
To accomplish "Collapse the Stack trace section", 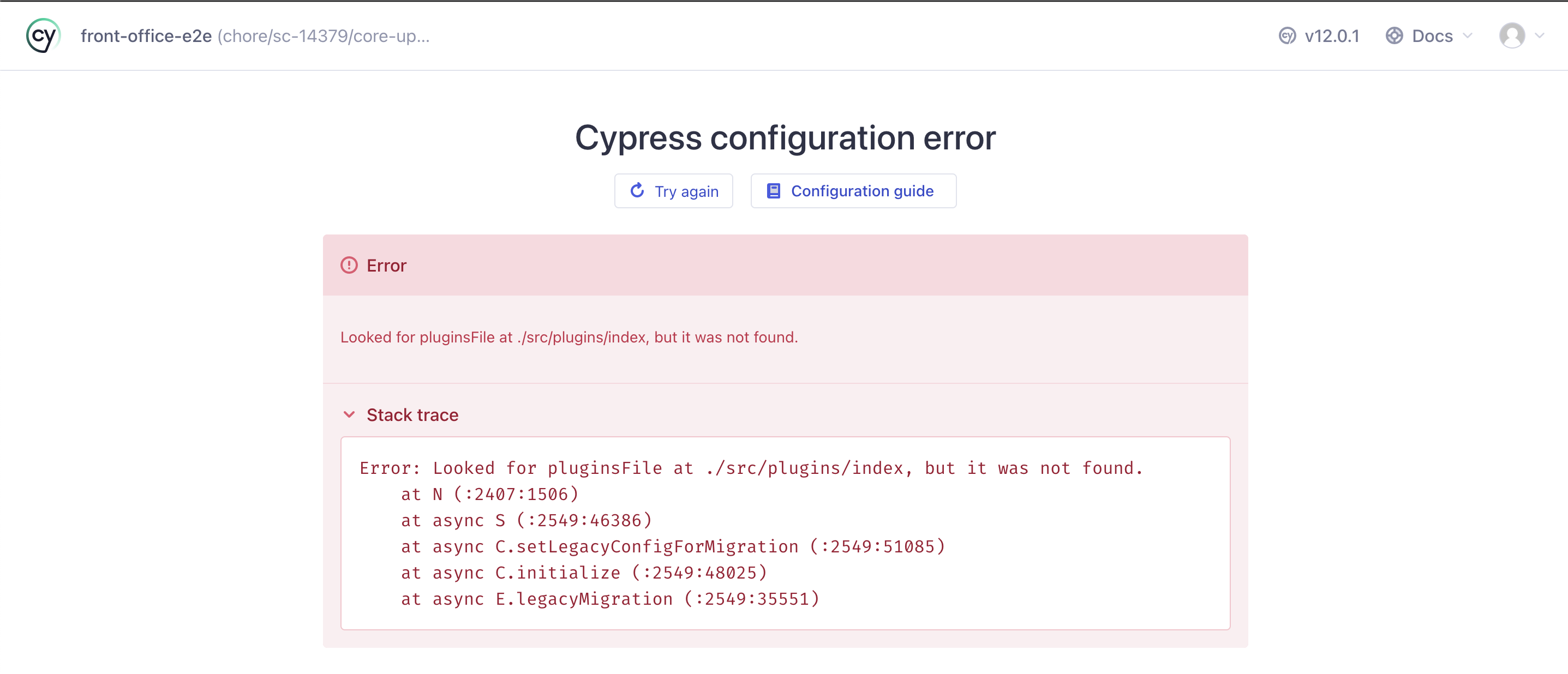I will [412, 414].
